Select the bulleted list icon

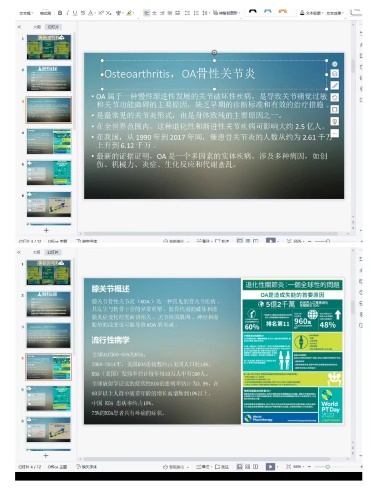[187, 13]
